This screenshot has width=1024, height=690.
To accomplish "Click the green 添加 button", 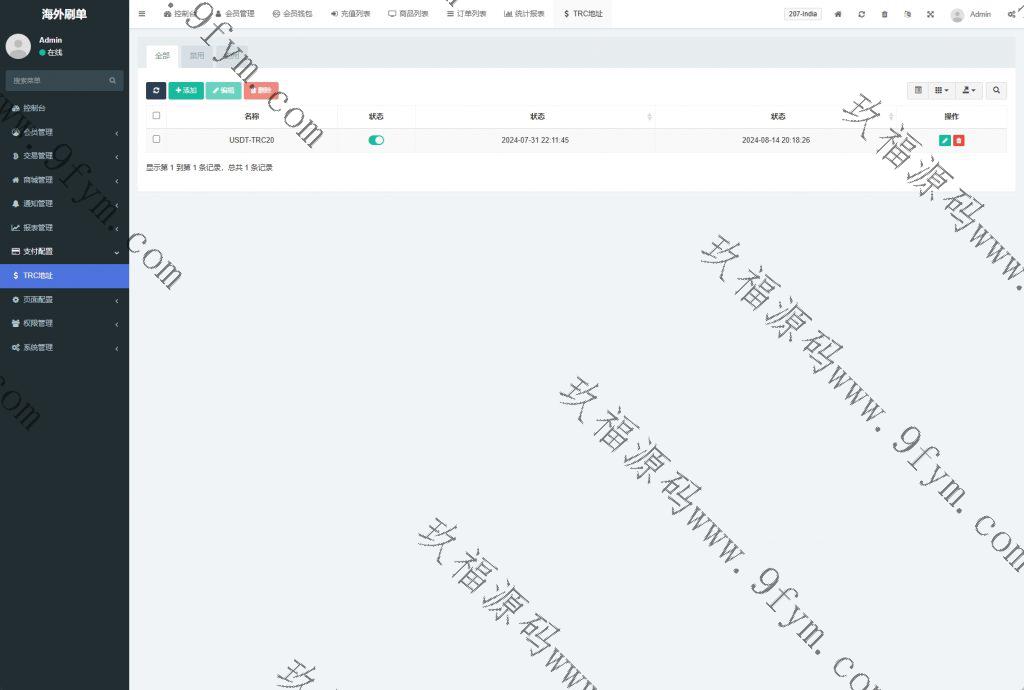I will pos(186,90).
